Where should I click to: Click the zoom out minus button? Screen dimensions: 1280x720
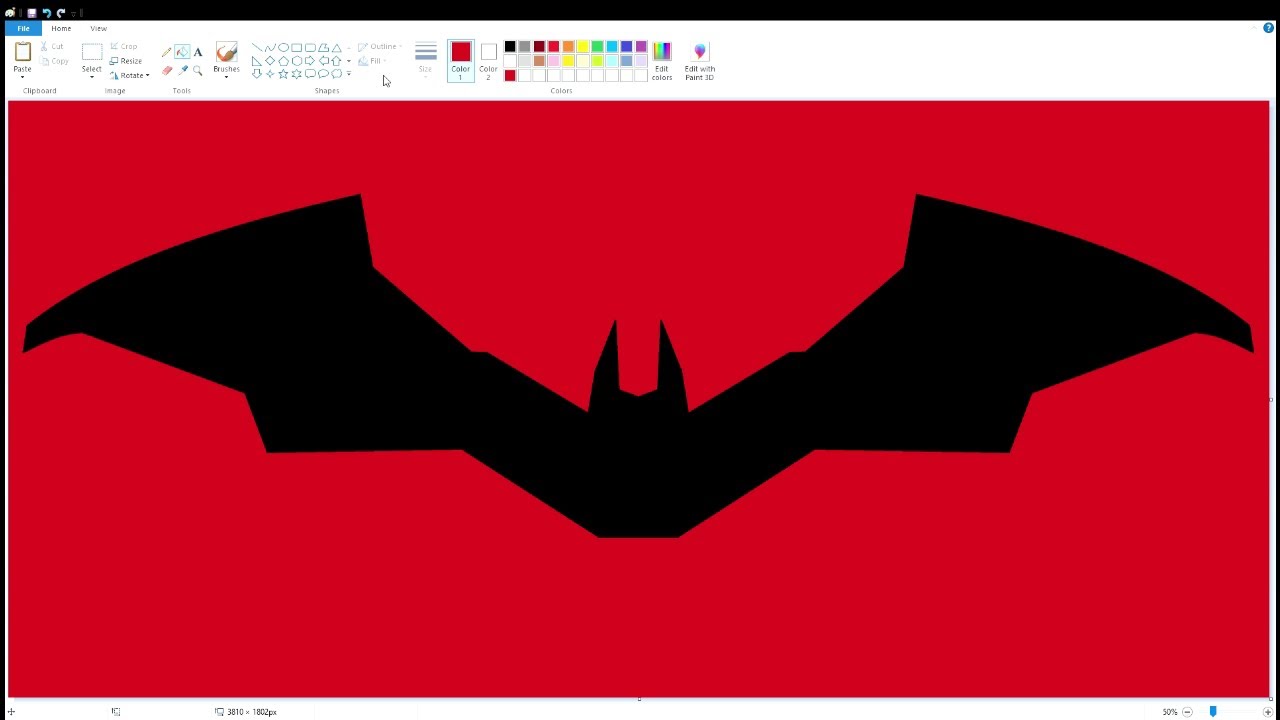(x=1187, y=712)
